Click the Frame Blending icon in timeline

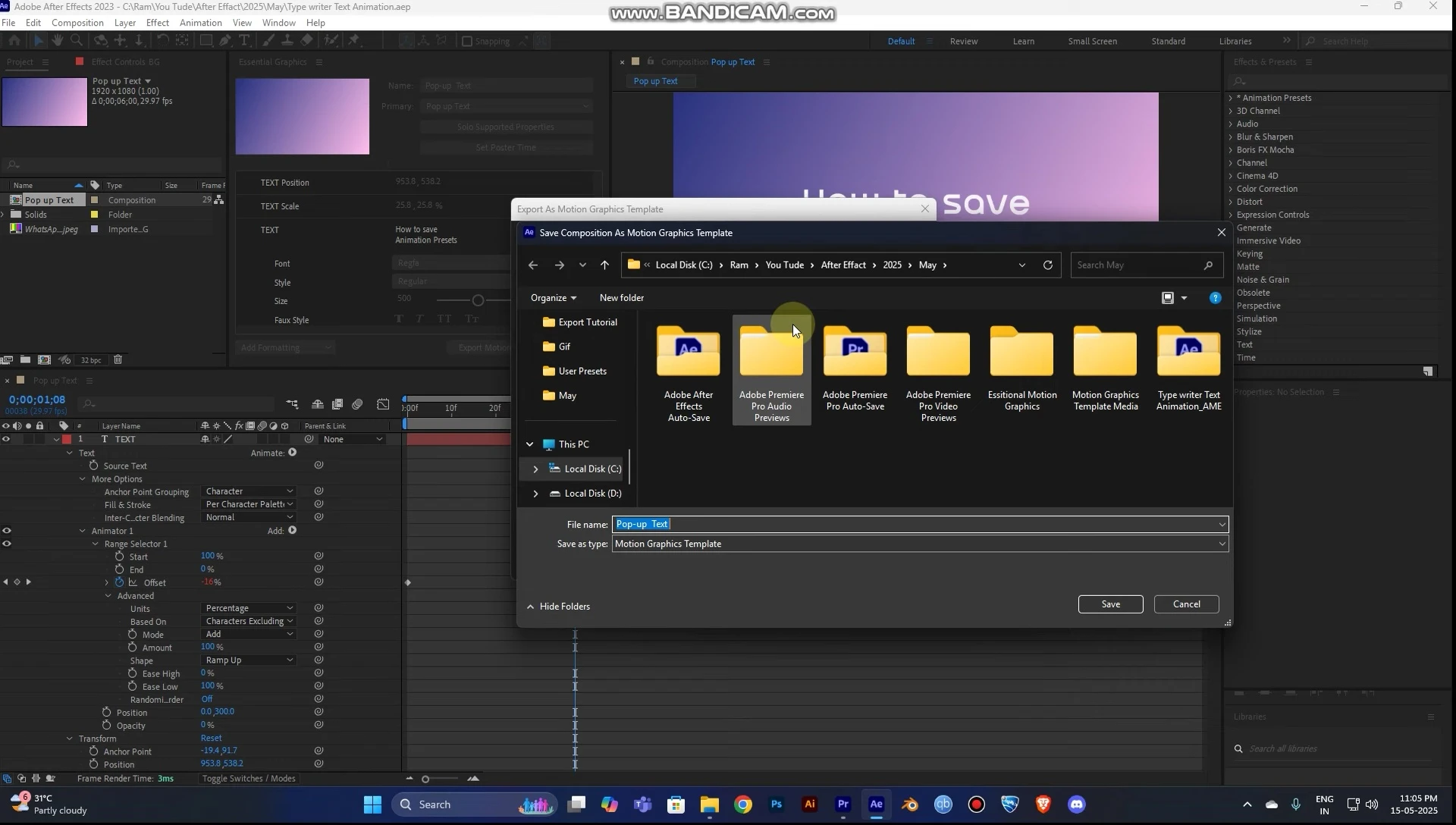click(x=337, y=404)
